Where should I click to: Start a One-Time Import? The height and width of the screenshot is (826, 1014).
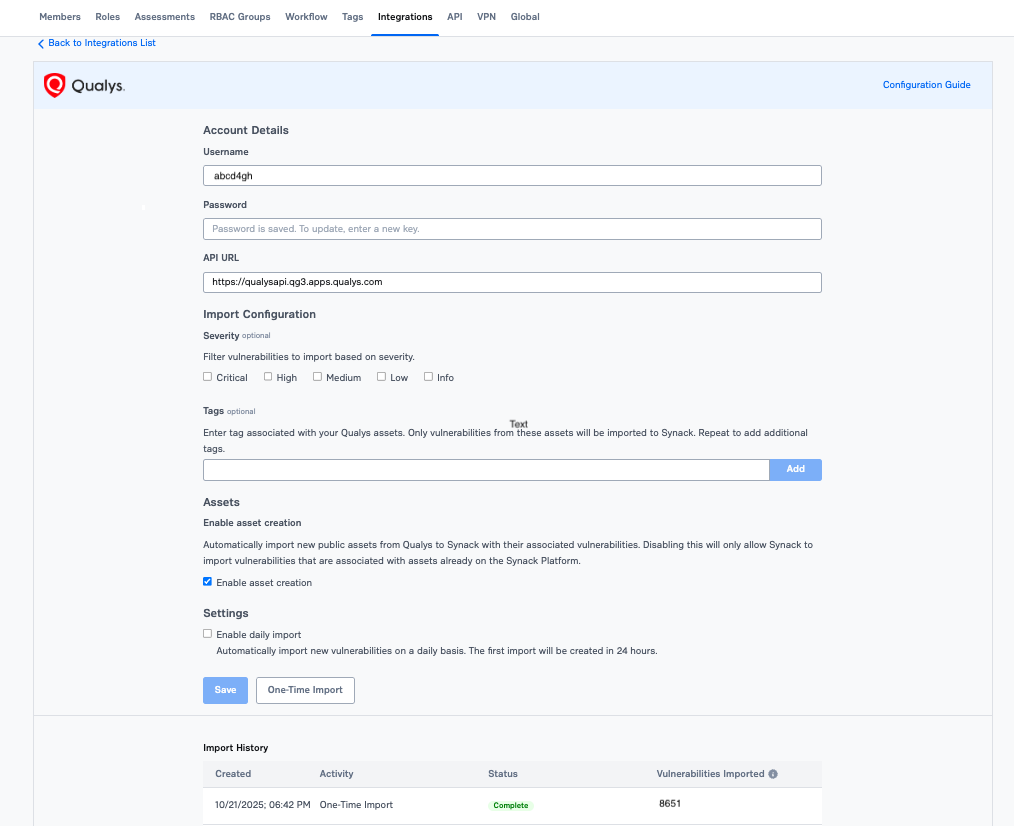click(x=305, y=690)
